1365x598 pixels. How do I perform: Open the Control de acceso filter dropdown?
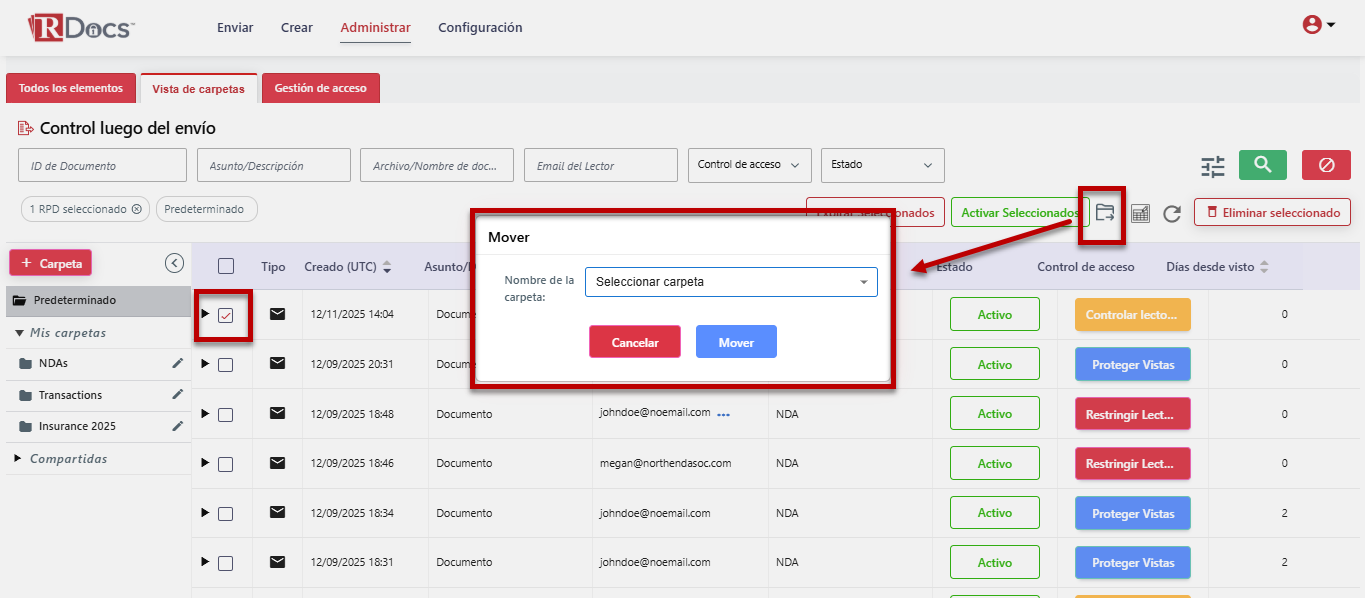[x=749, y=165]
